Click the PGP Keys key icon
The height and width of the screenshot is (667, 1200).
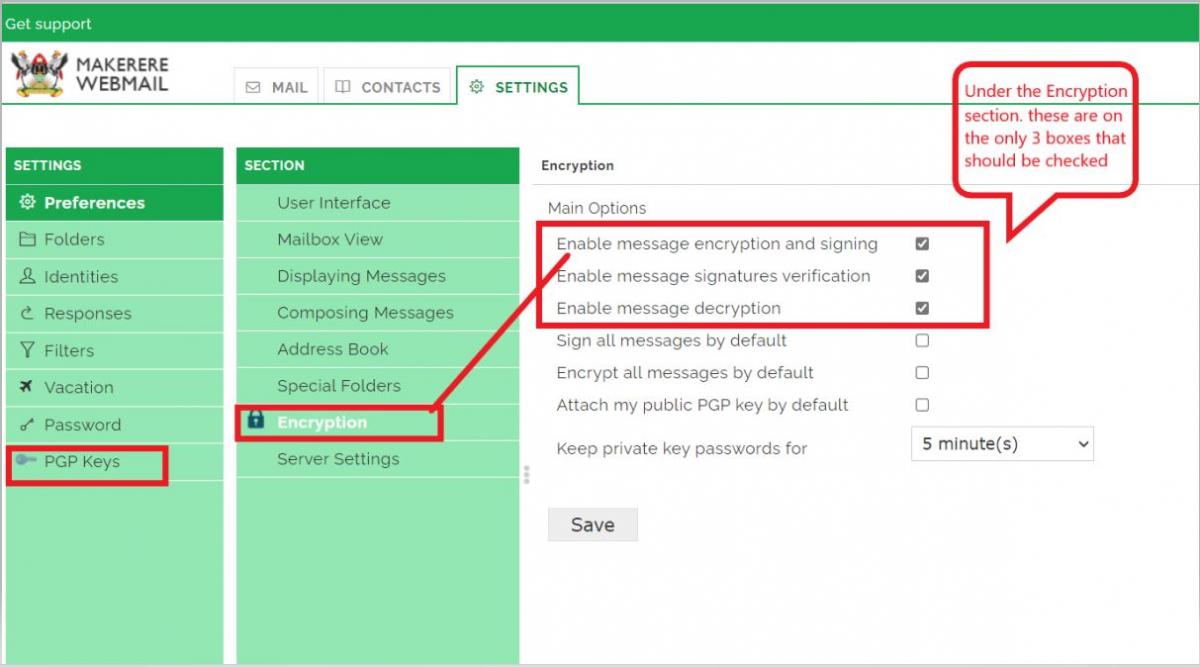coord(26,461)
